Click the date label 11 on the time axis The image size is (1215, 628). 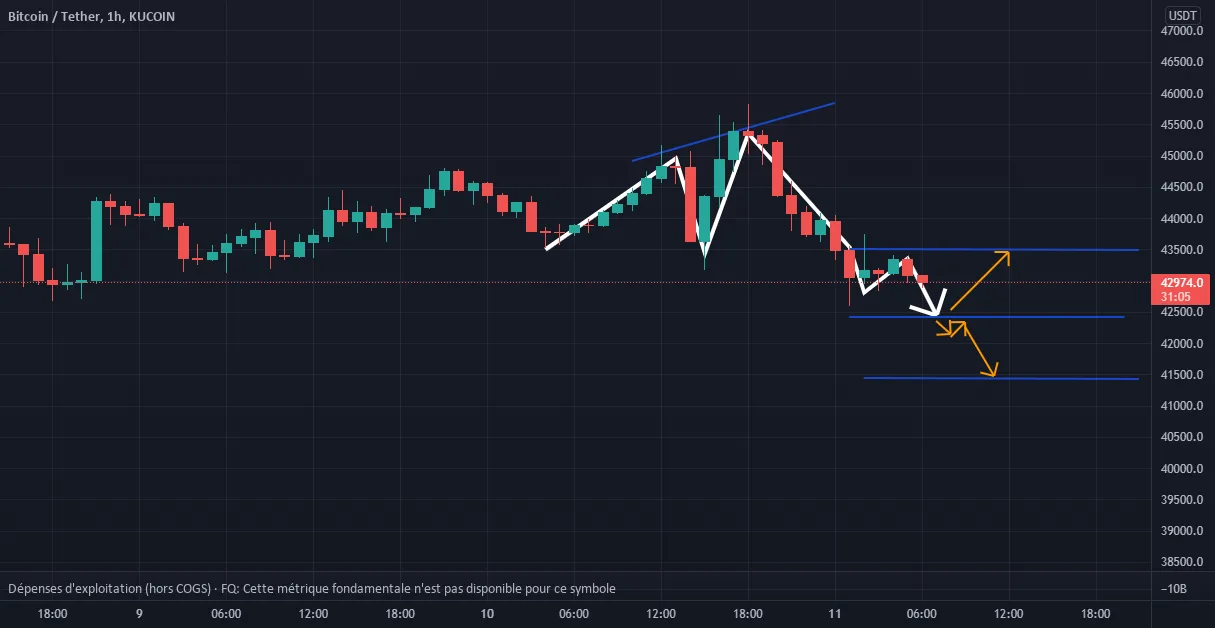[x=835, y=614]
